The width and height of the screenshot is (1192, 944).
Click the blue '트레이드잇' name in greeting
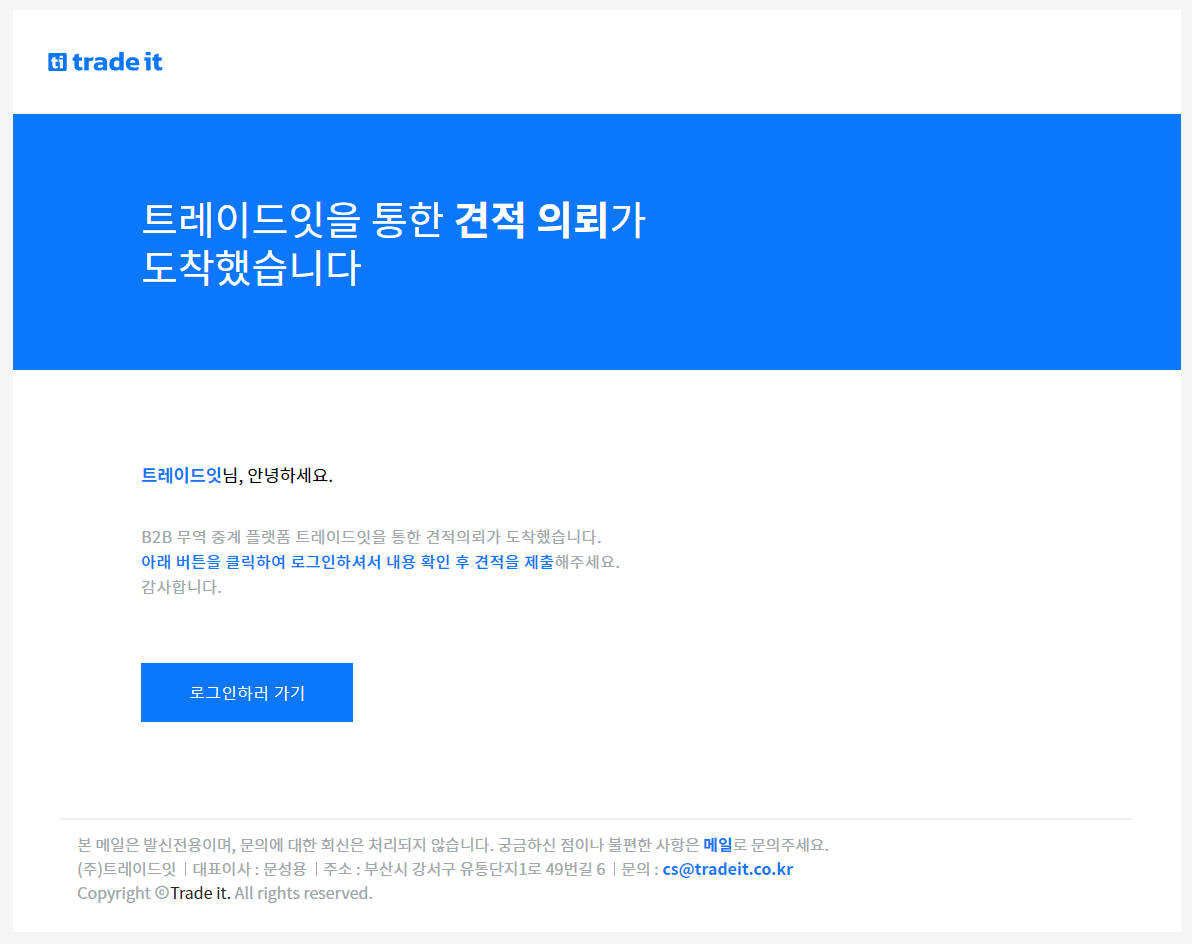click(x=181, y=475)
